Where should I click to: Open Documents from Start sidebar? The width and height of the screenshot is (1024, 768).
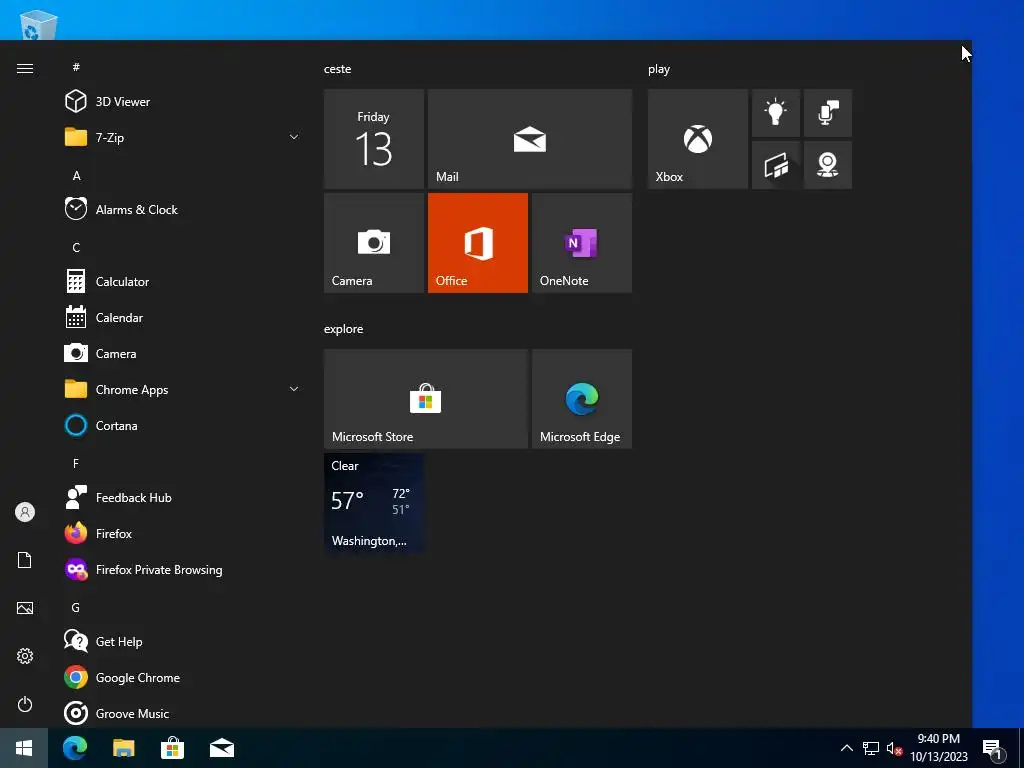(x=25, y=560)
